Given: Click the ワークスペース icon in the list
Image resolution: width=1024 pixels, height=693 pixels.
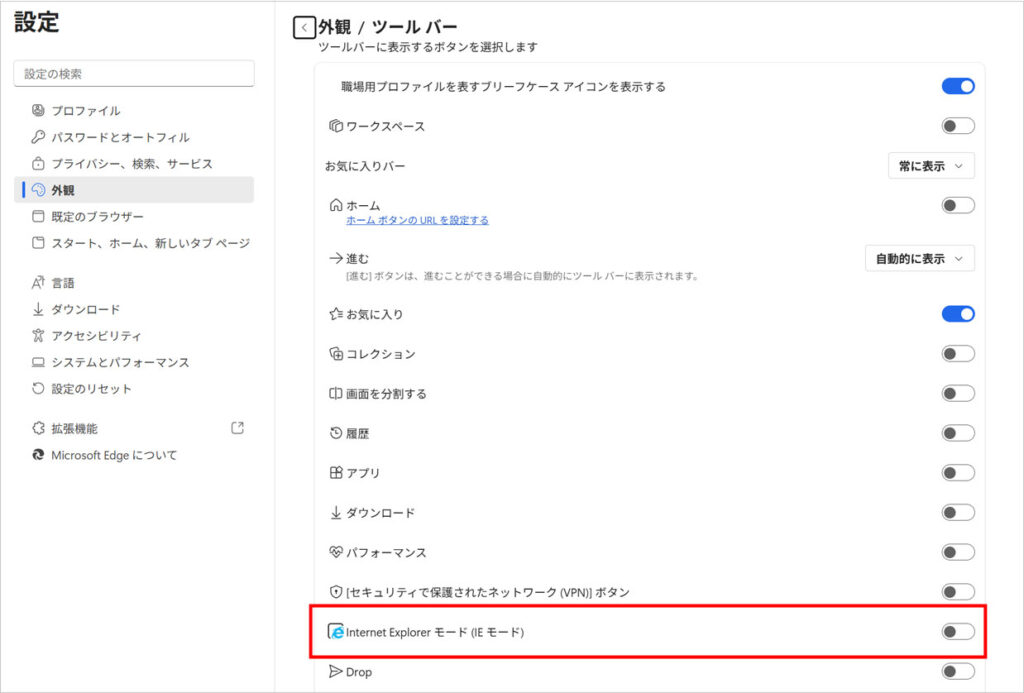Looking at the screenshot, I should click(x=336, y=126).
